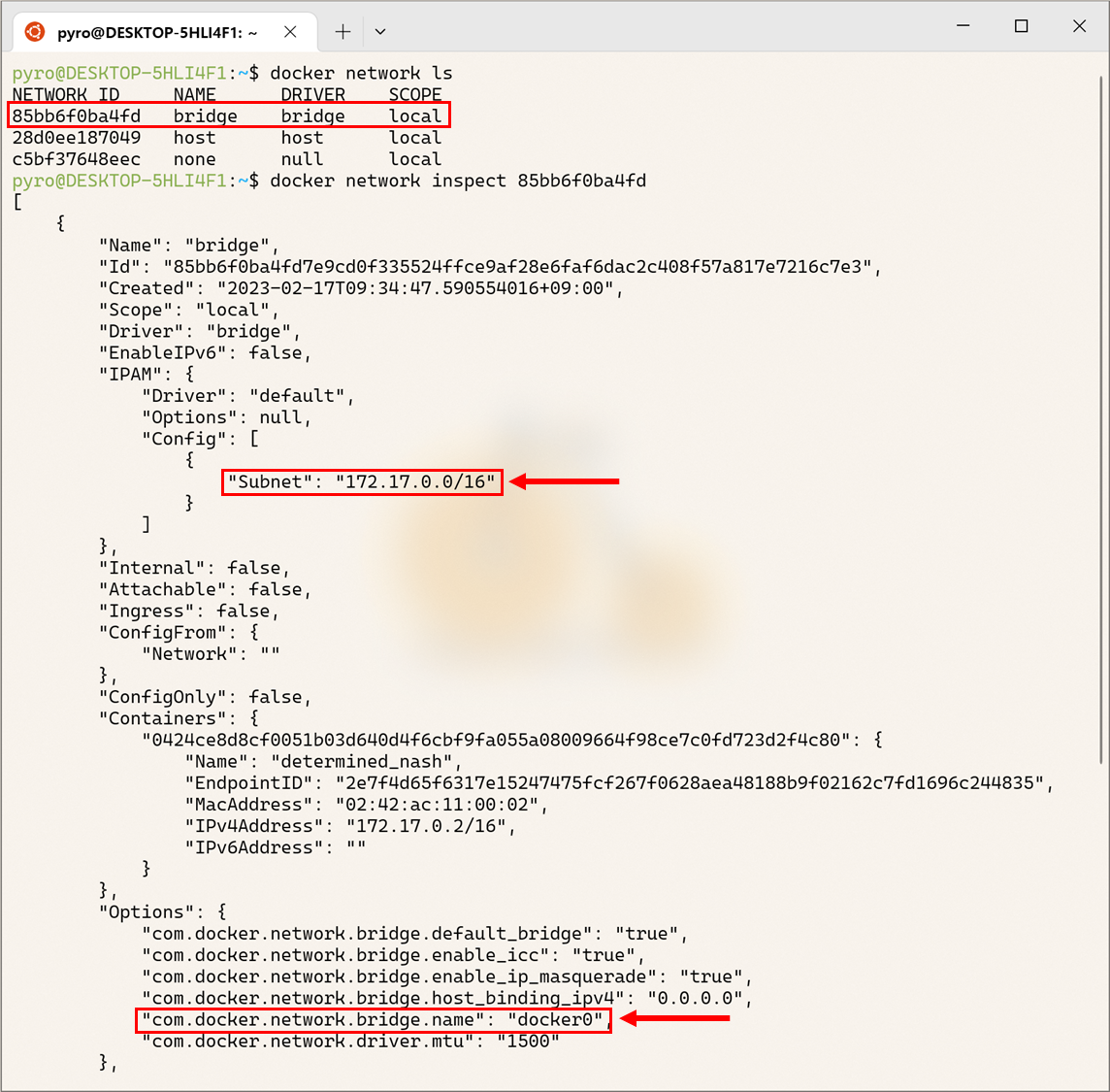Click the "Options": { line near bottom

[x=163, y=912]
